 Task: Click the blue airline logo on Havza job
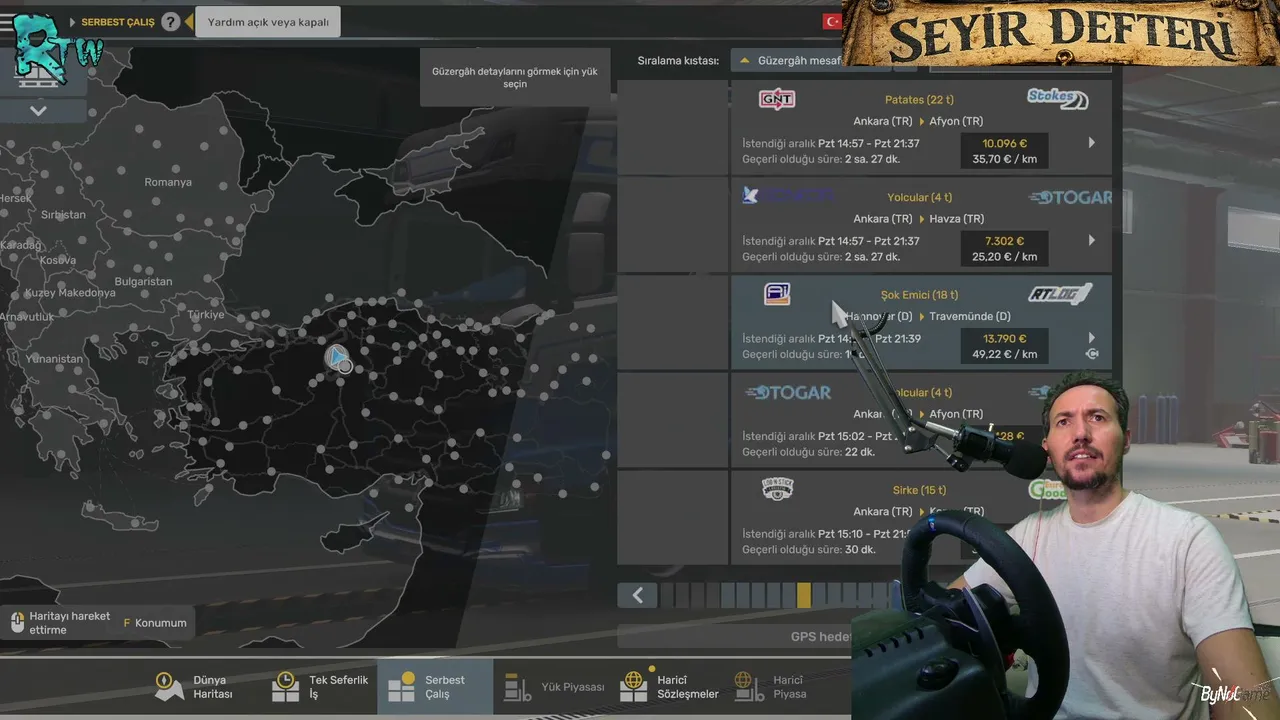coord(788,196)
